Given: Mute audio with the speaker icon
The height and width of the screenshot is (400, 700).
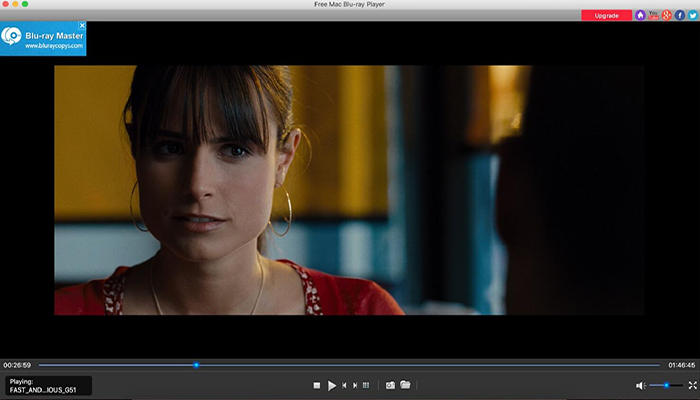Looking at the screenshot, I should click(641, 385).
